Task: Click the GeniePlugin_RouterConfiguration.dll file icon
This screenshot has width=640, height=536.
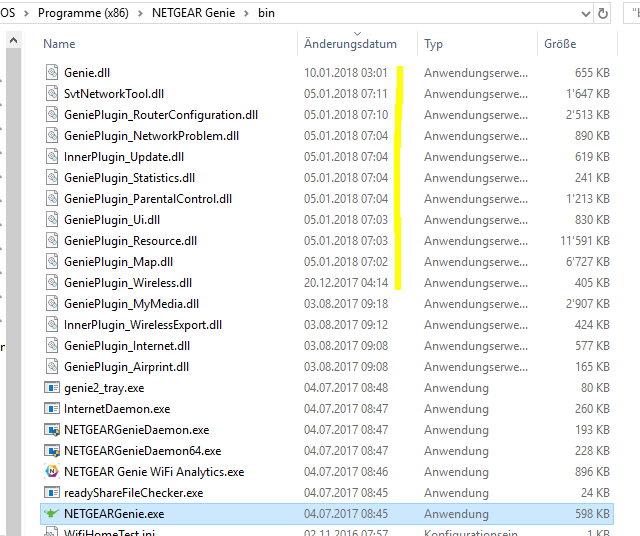Action: coord(52,115)
